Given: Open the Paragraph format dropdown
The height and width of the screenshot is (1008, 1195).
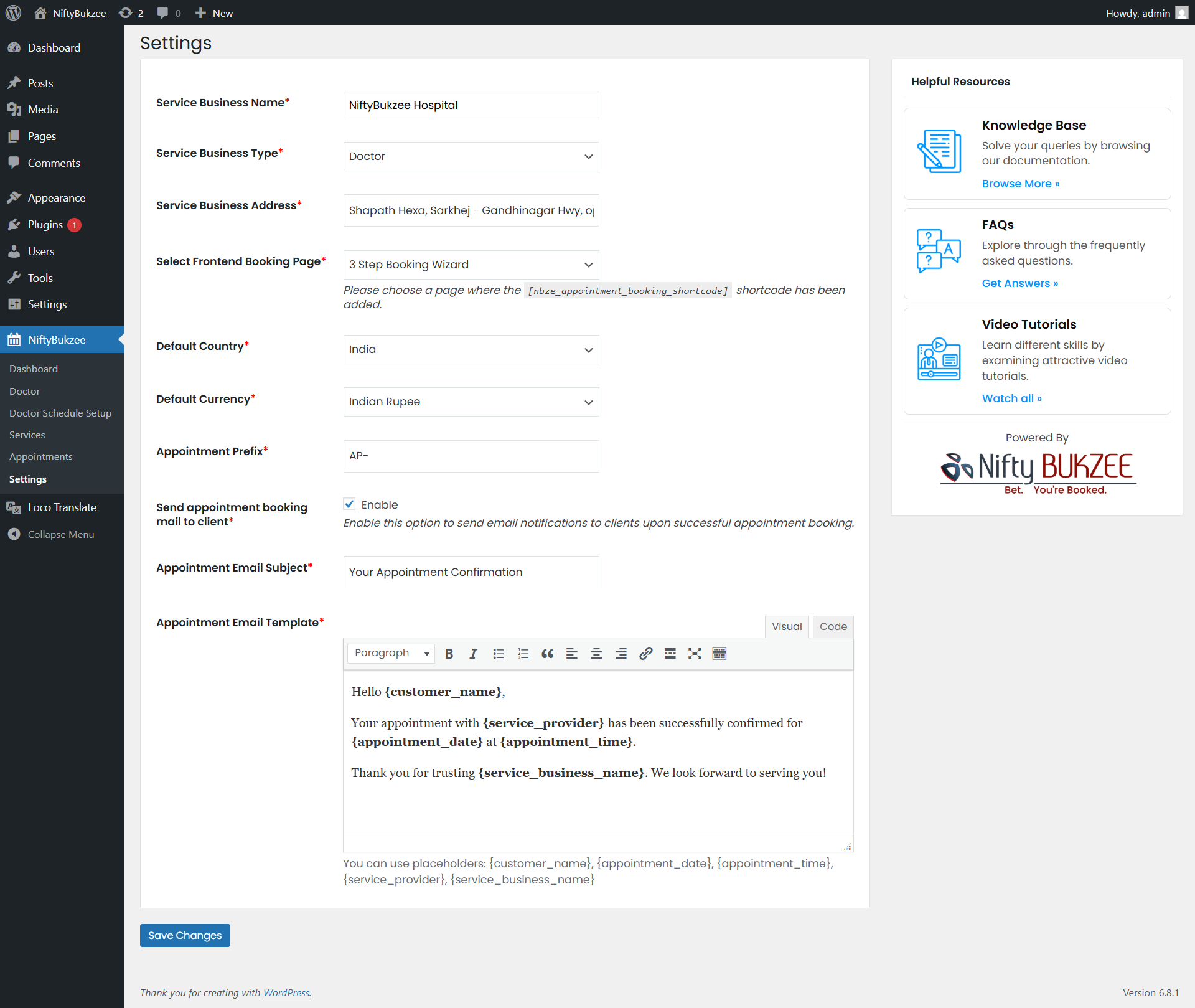Looking at the screenshot, I should tap(391, 653).
